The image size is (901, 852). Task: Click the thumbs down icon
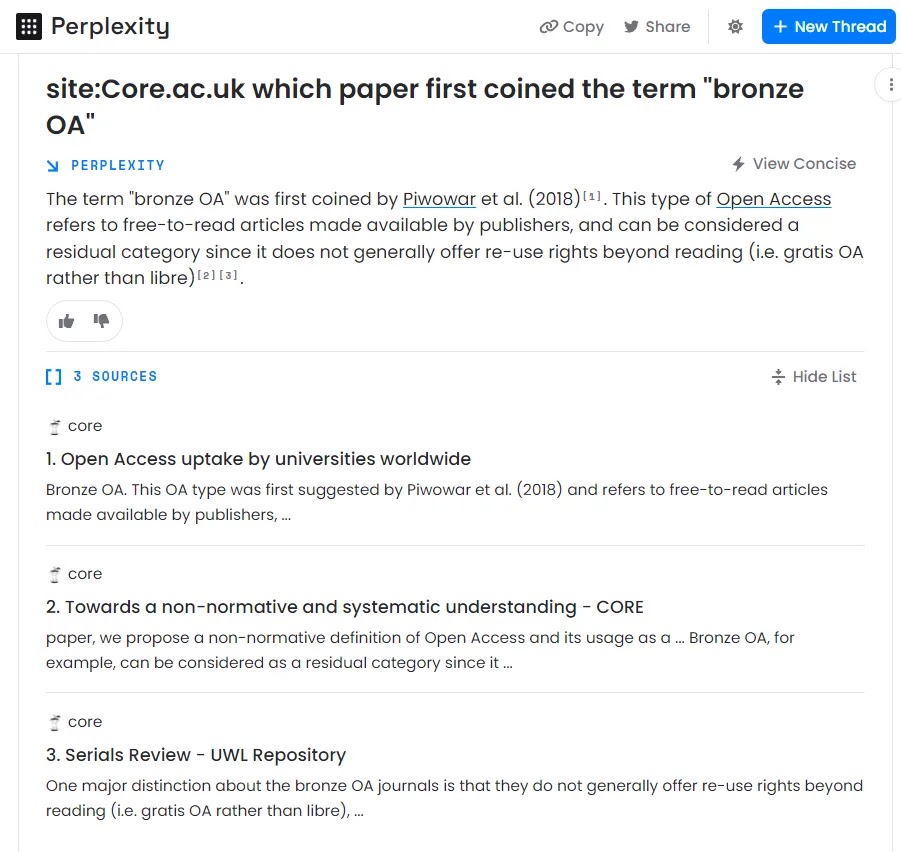101,321
